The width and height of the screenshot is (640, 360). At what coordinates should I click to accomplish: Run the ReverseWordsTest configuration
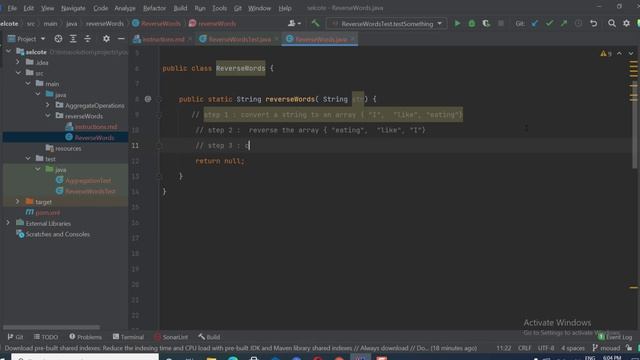tap(457, 24)
